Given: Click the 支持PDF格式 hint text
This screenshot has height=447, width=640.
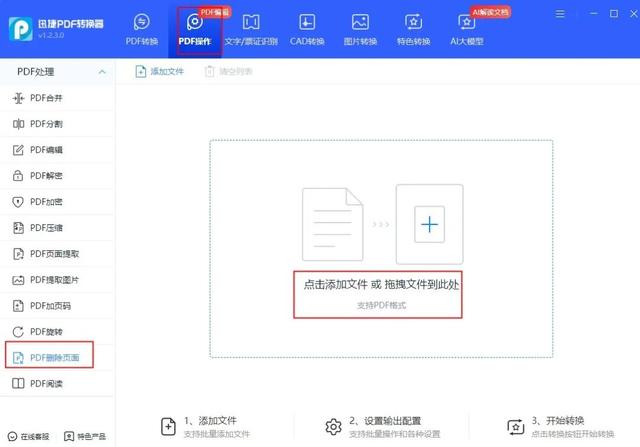Looking at the screenshot, I should click(x=381, y=305).
